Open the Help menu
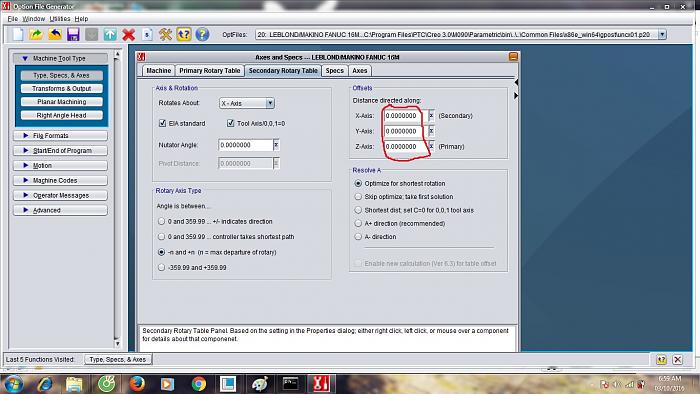Image resolution: width=700 pixels, height=394 pixels. (81, 19)
